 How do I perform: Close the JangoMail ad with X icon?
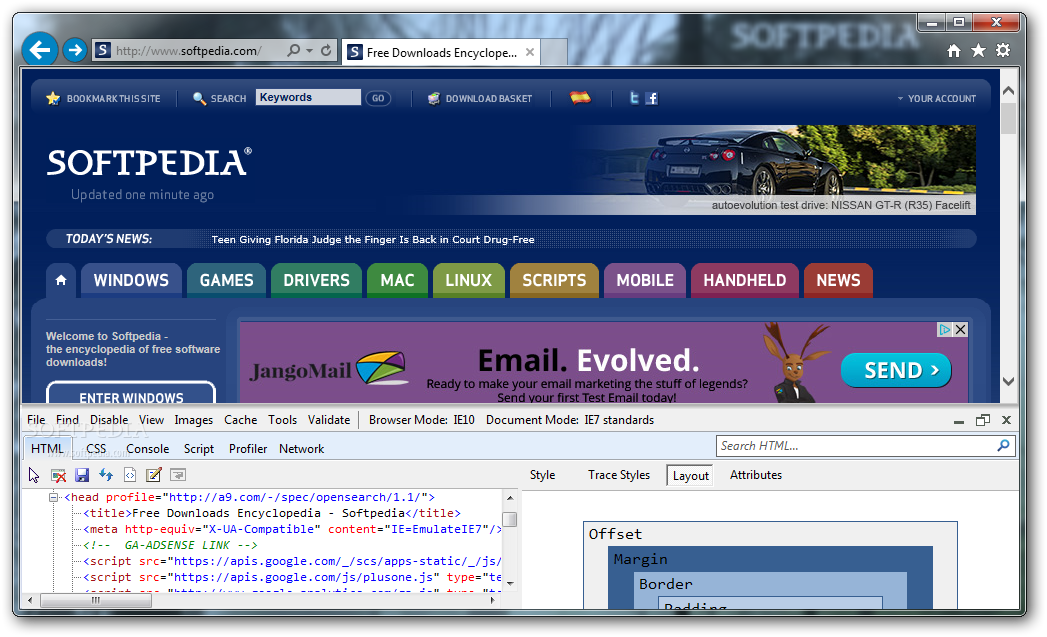[x=960, y=329]
